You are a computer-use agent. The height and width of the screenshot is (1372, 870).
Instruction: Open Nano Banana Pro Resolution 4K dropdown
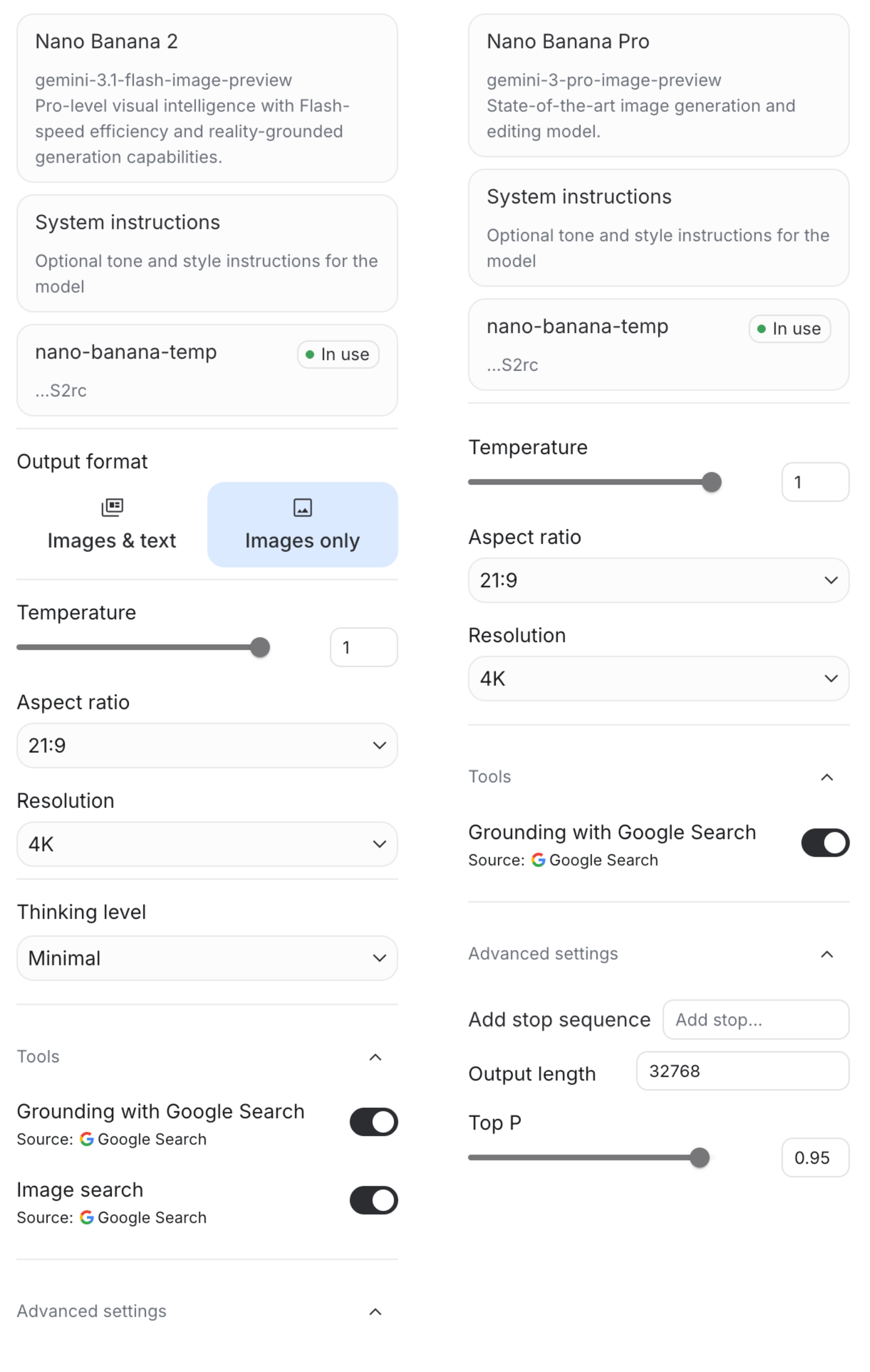click(658, 678)
